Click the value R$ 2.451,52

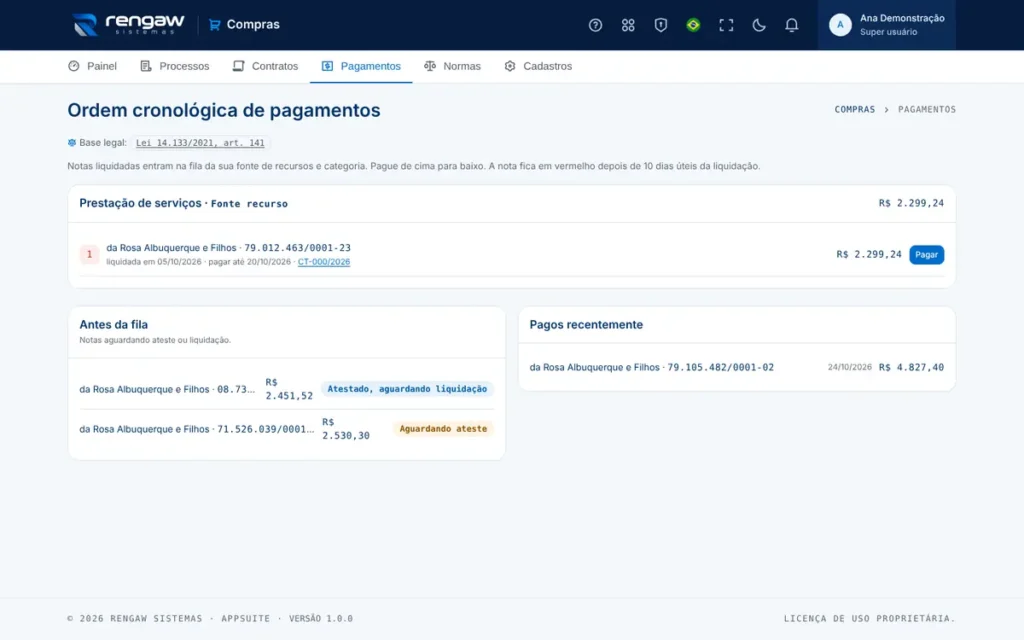289,389
